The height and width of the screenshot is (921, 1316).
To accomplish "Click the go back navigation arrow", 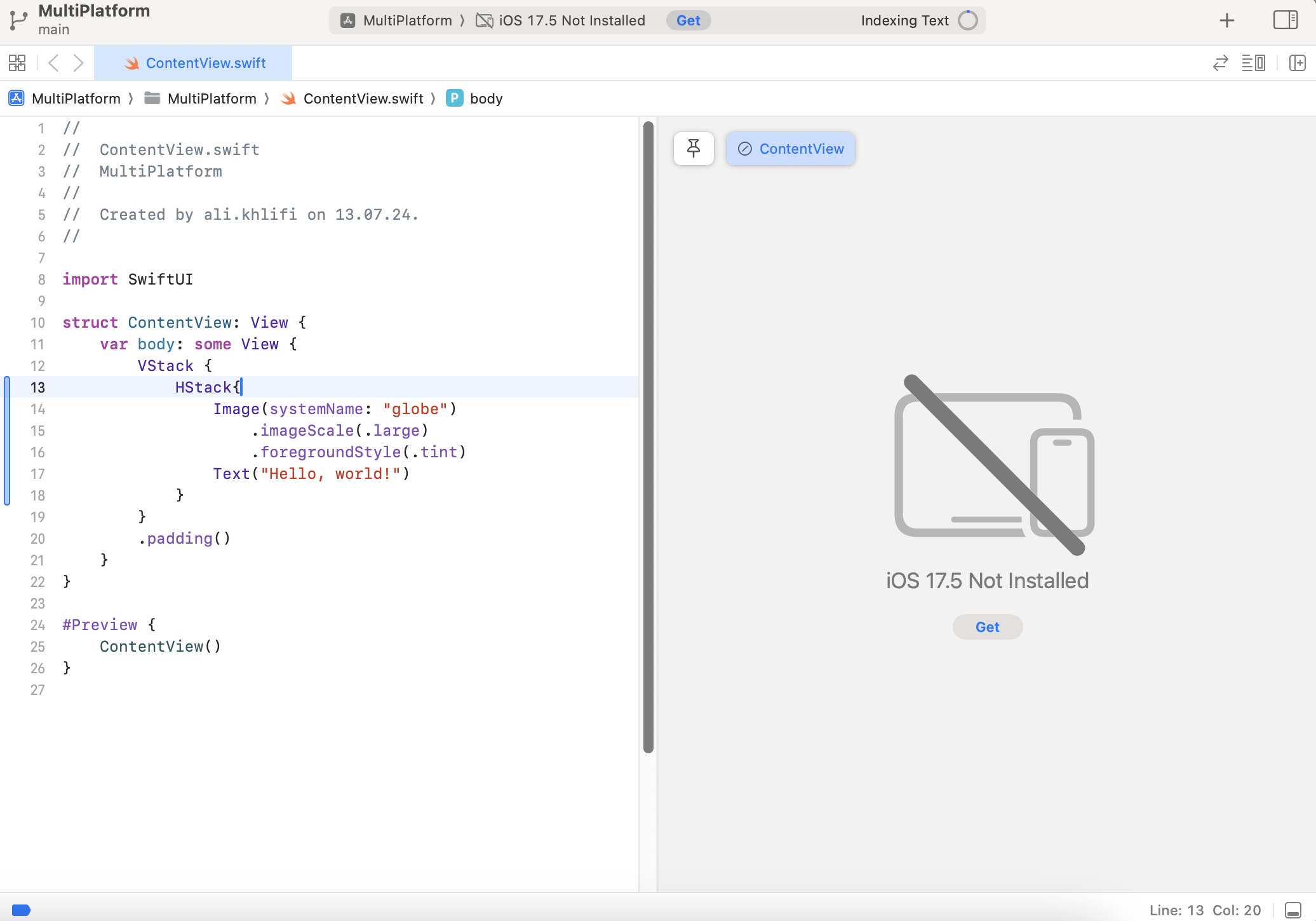I will coord(54,63).
